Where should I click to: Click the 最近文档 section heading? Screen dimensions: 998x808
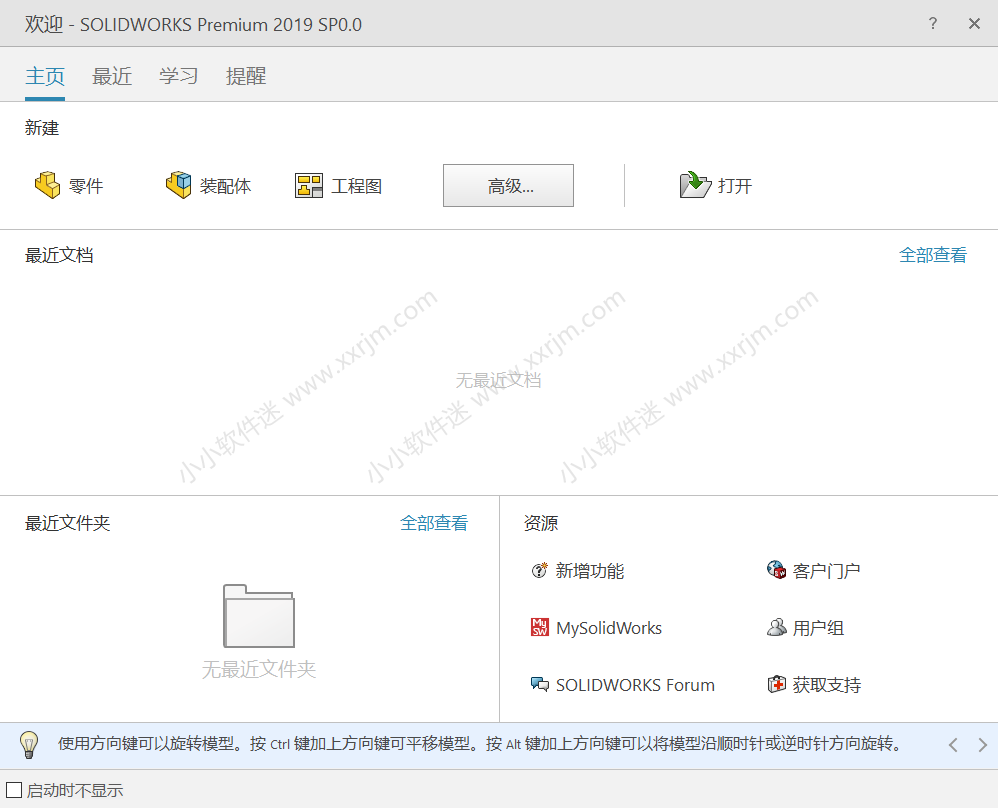coord(59,255)
